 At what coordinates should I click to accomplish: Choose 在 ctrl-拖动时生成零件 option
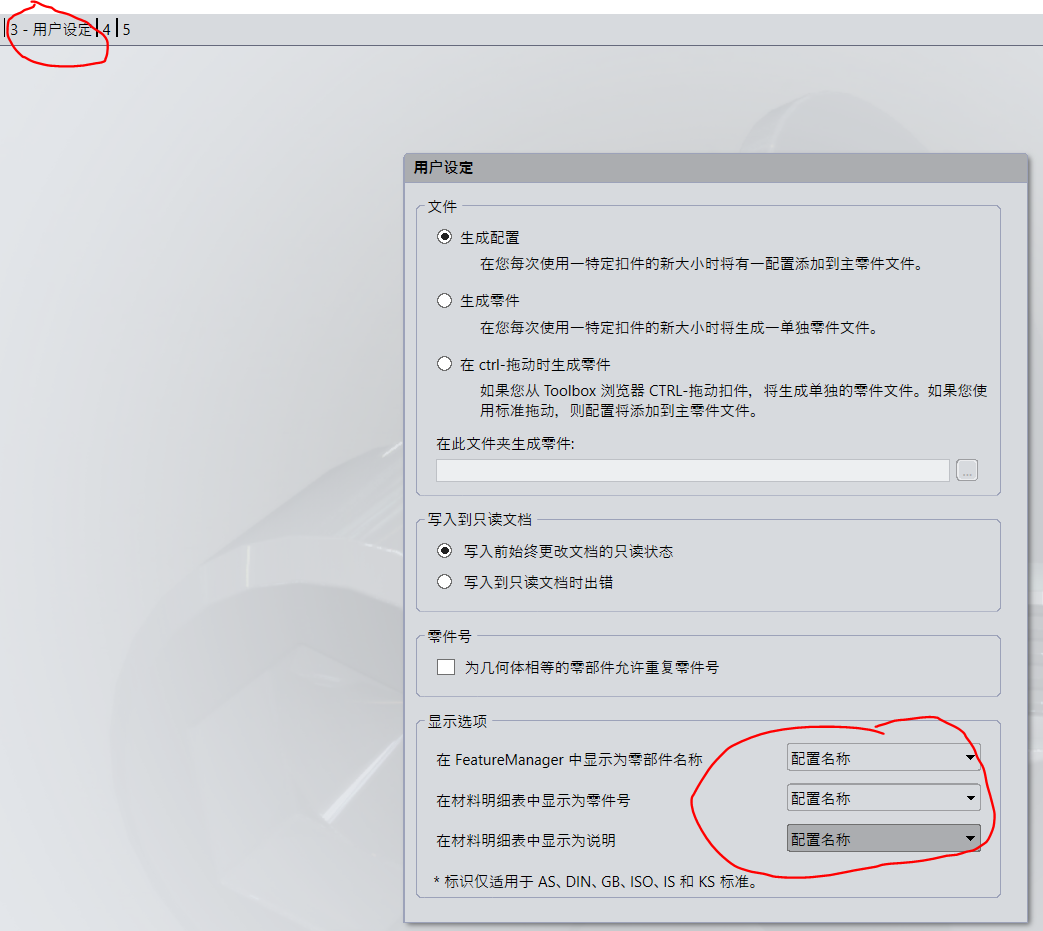444,364
